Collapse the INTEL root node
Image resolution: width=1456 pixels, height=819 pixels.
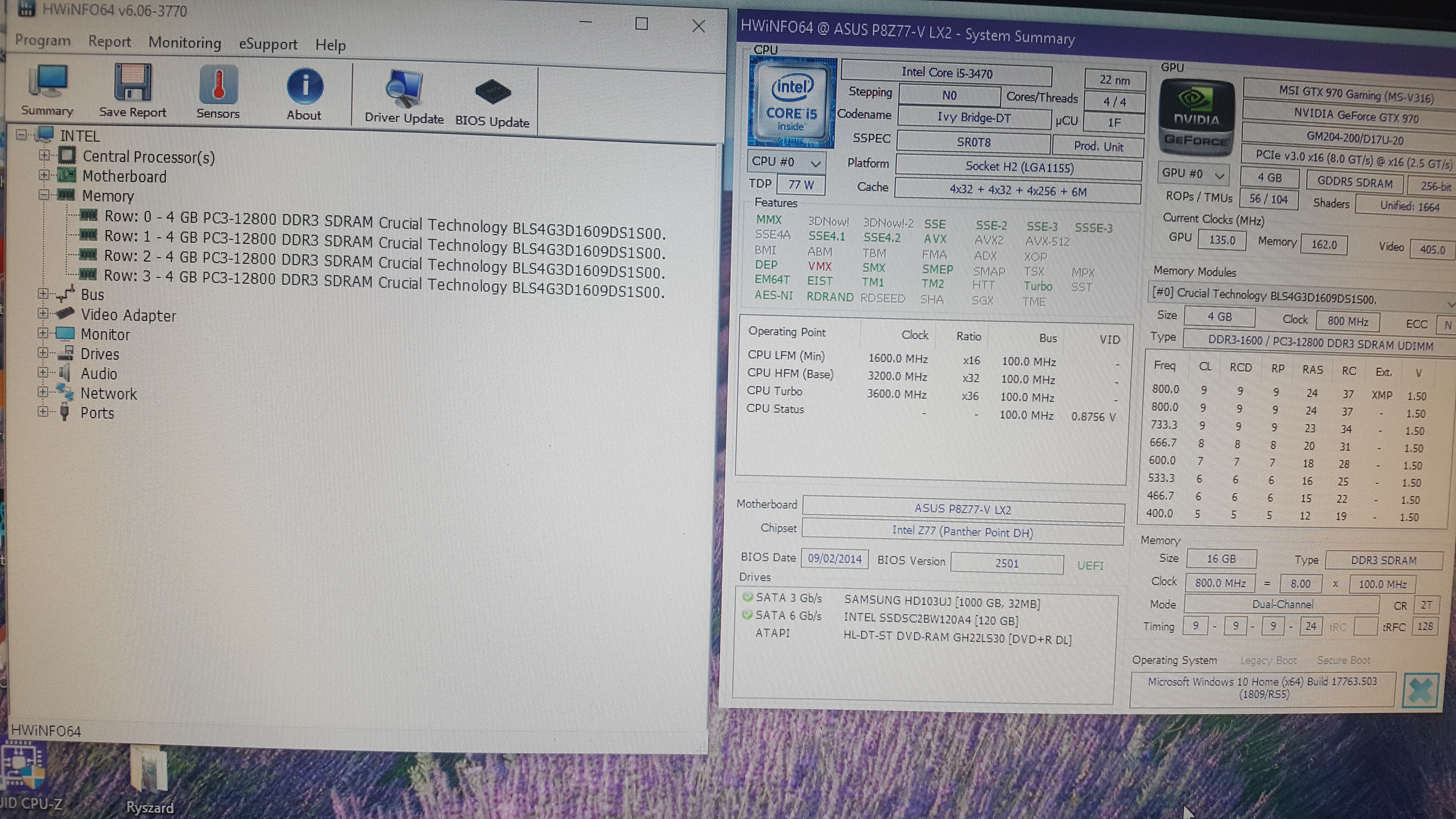click(x=22, y=135)
